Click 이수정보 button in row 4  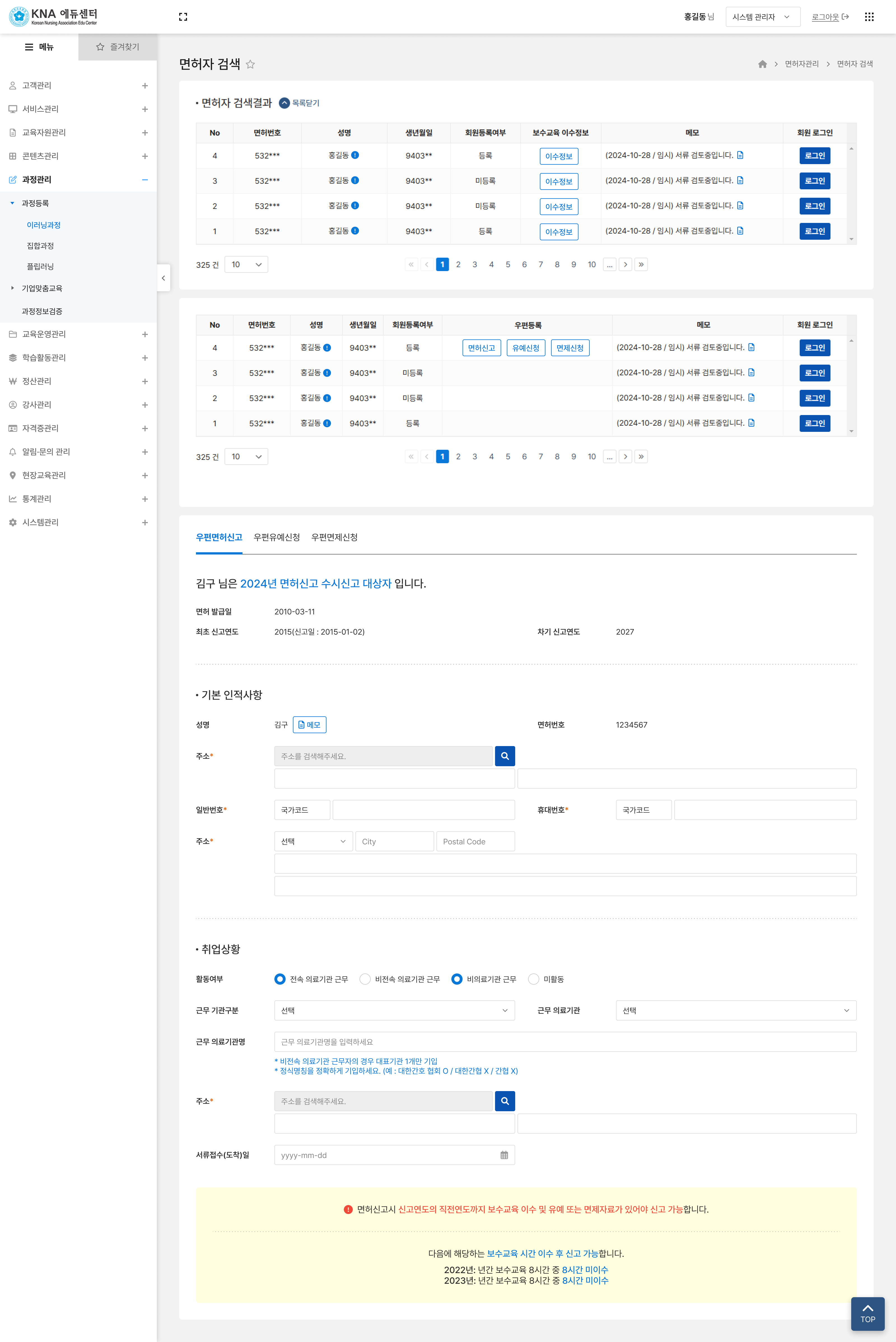[558, 156]
